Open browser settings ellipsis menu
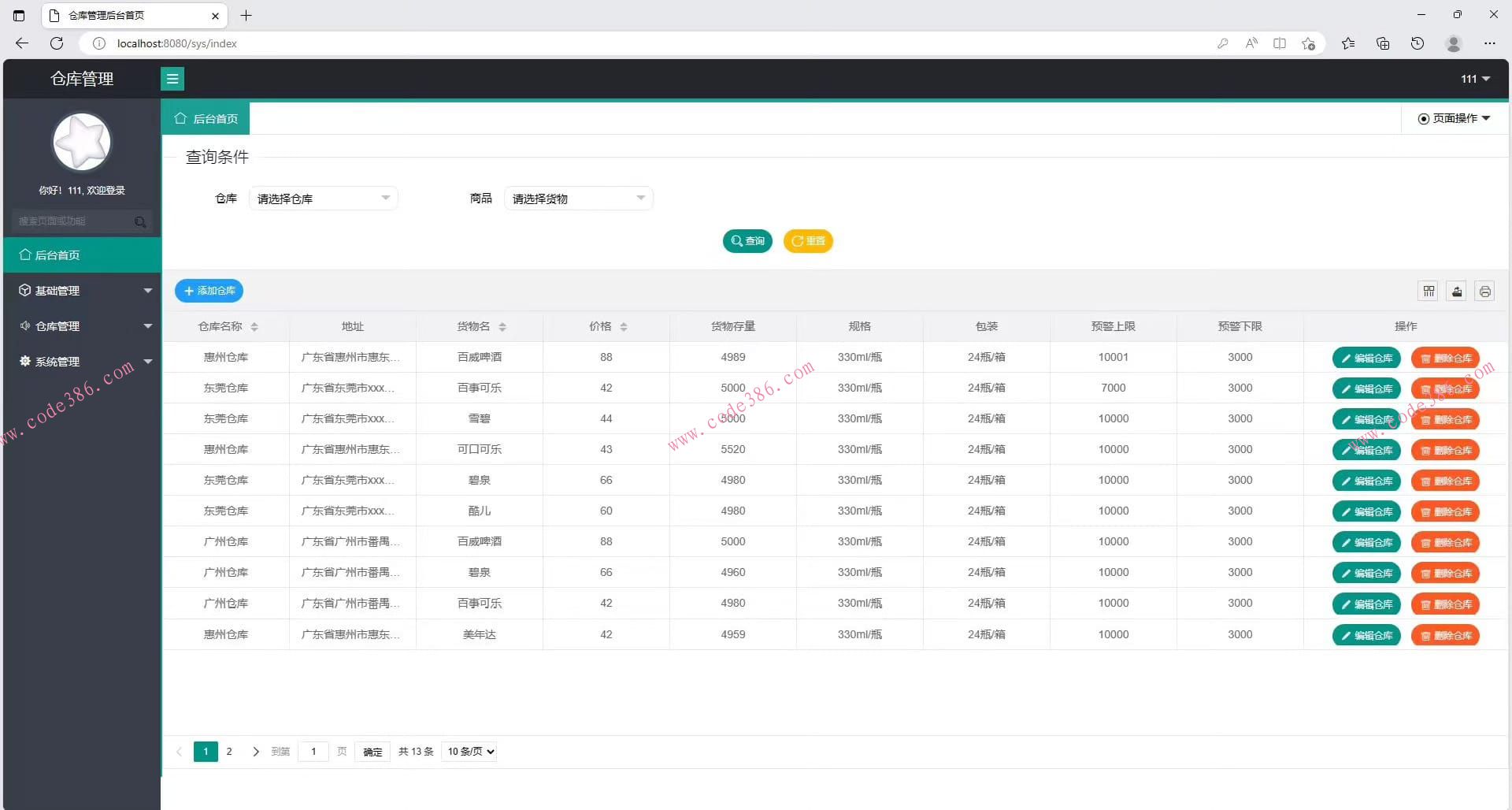The height and width of the screenshot is (810, 1512). point(1489,43)
